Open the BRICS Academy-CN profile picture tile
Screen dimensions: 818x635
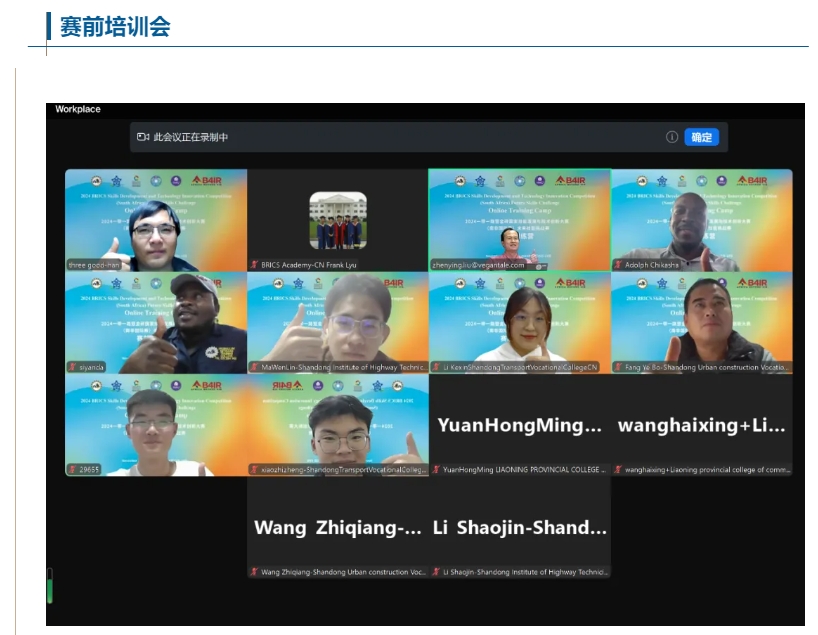337,220
